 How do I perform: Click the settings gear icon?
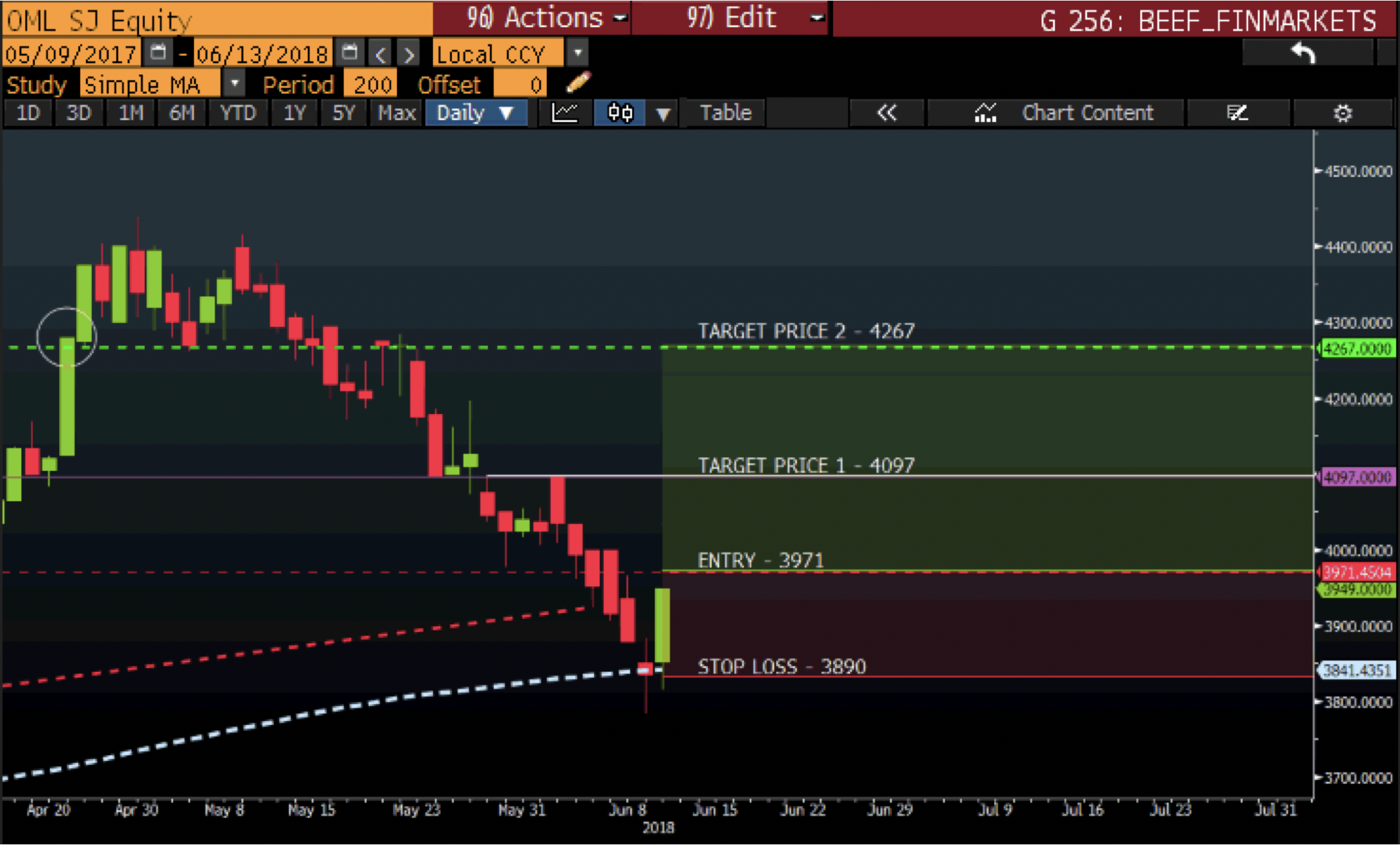click(x=1344, y=111)
